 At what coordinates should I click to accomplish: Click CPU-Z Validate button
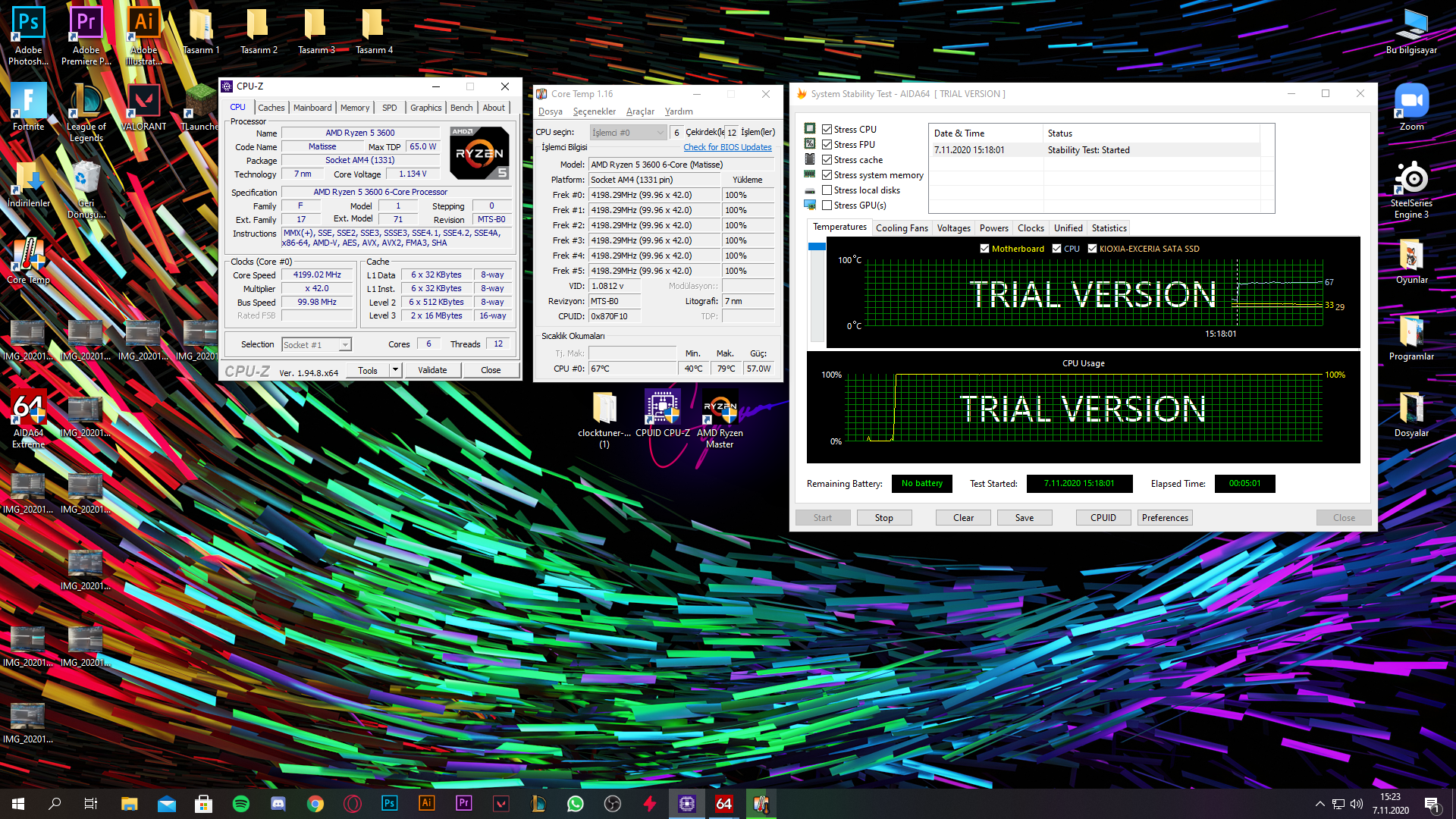coord(432,370)
